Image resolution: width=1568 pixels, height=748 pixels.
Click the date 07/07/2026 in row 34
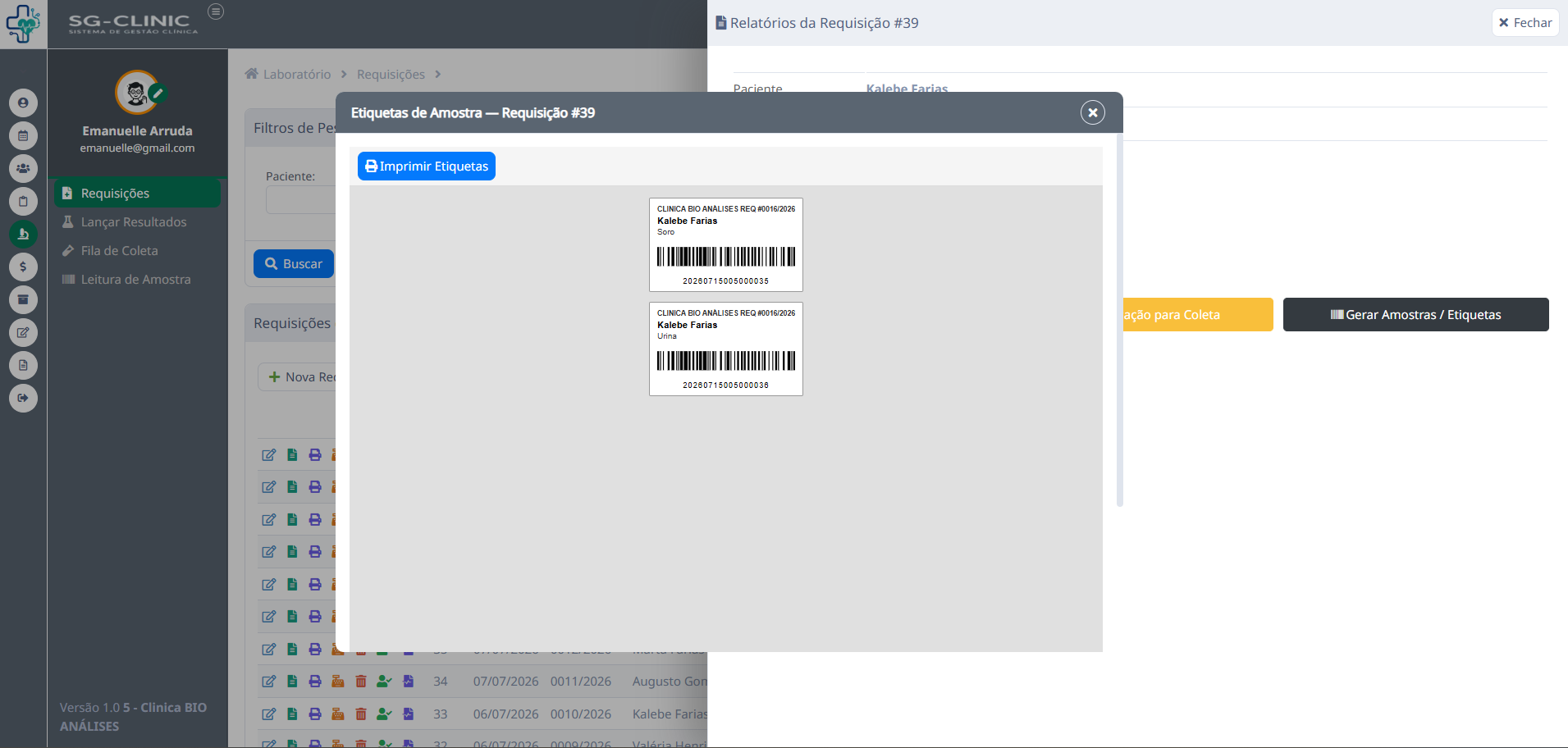coord(506,682)
